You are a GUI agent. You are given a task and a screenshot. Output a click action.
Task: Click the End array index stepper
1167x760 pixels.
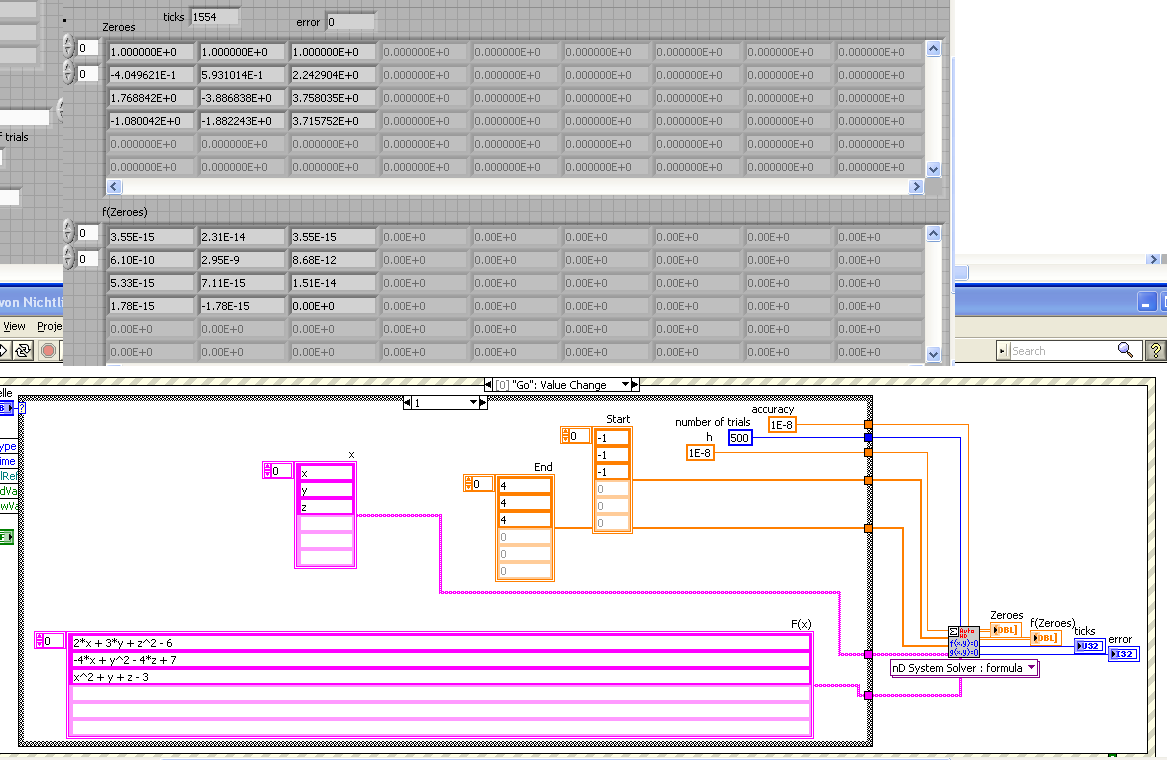(468, 484)
